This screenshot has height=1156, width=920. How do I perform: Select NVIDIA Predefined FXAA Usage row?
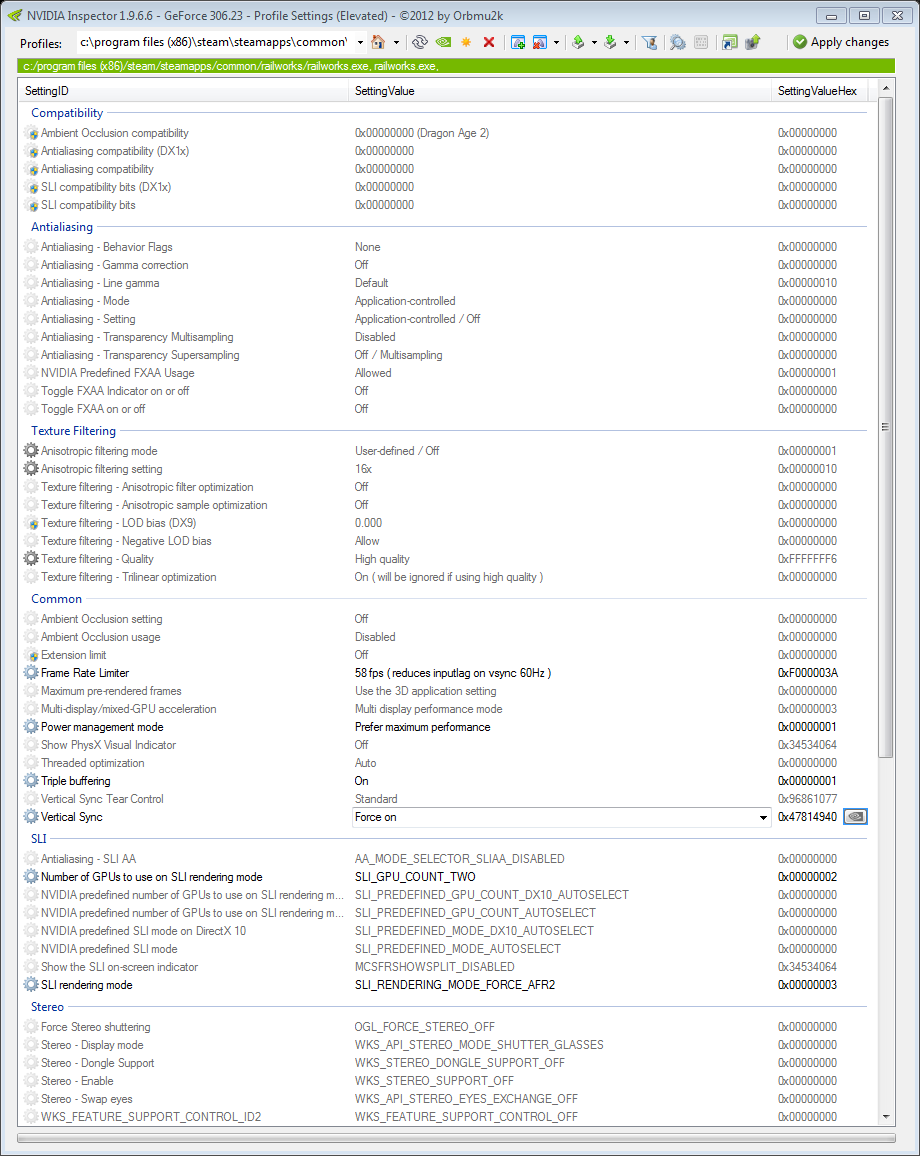(445, 373)
